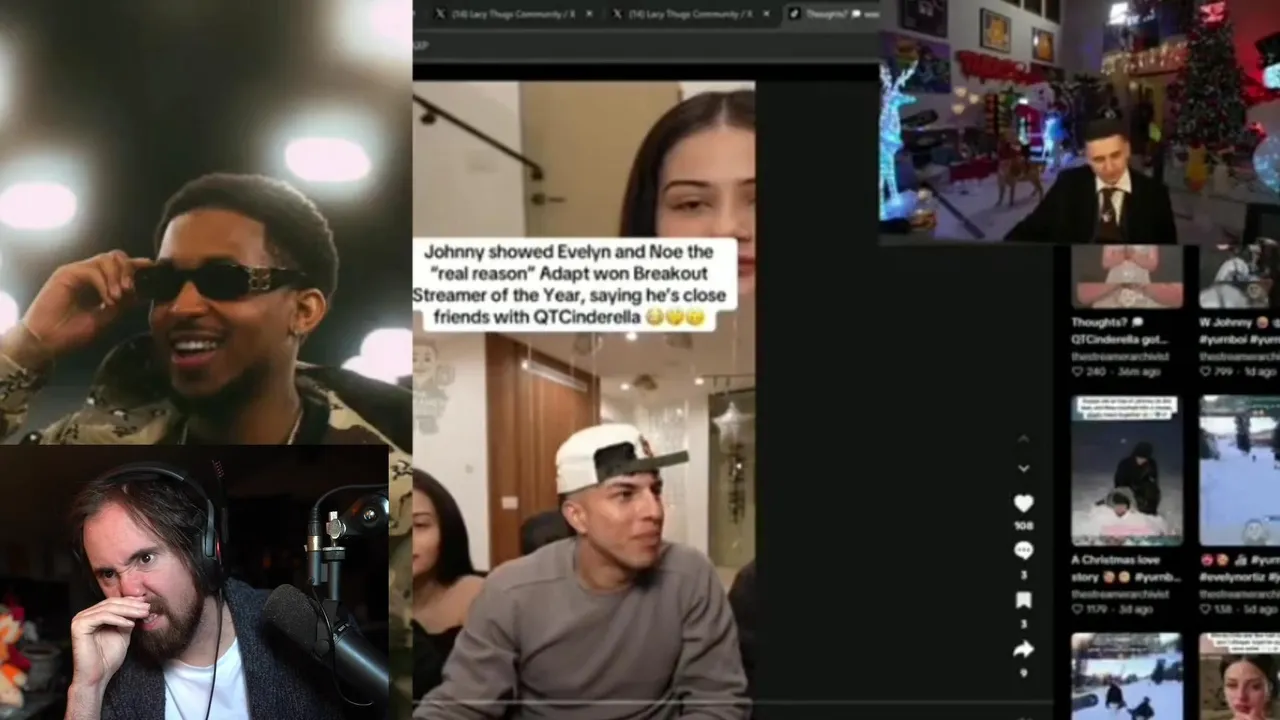Open the 'Thoughts? QTCinderella got...' video thumbnail
The image size is (1280, 720).
[1127, 277]
